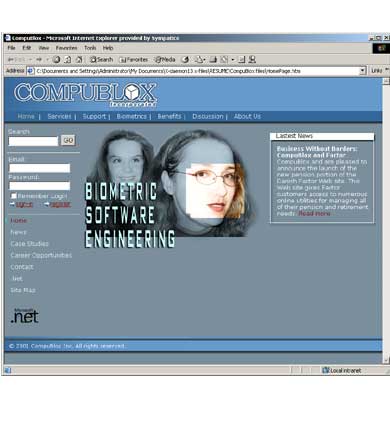This screenshot has width=390, height=428.
Task: Open the Edit menu
Action: pos(27,48)
